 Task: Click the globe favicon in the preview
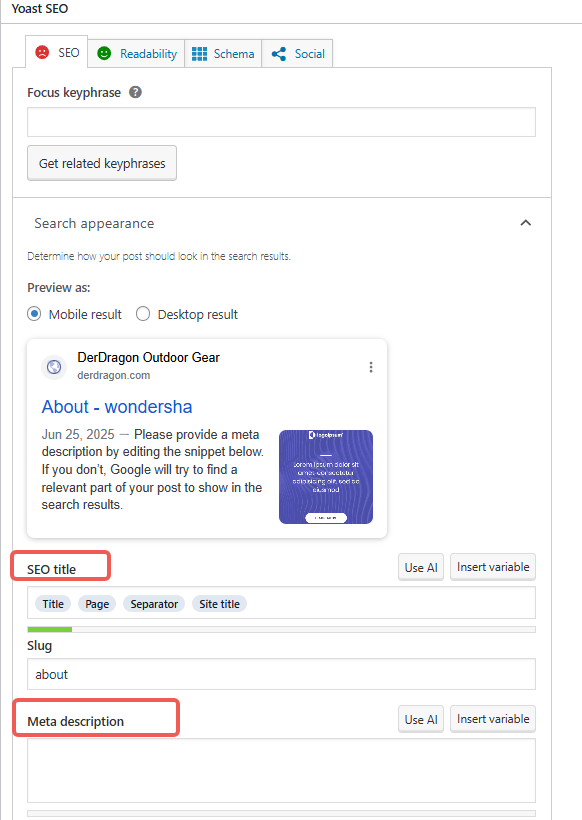tap(54, 367)
